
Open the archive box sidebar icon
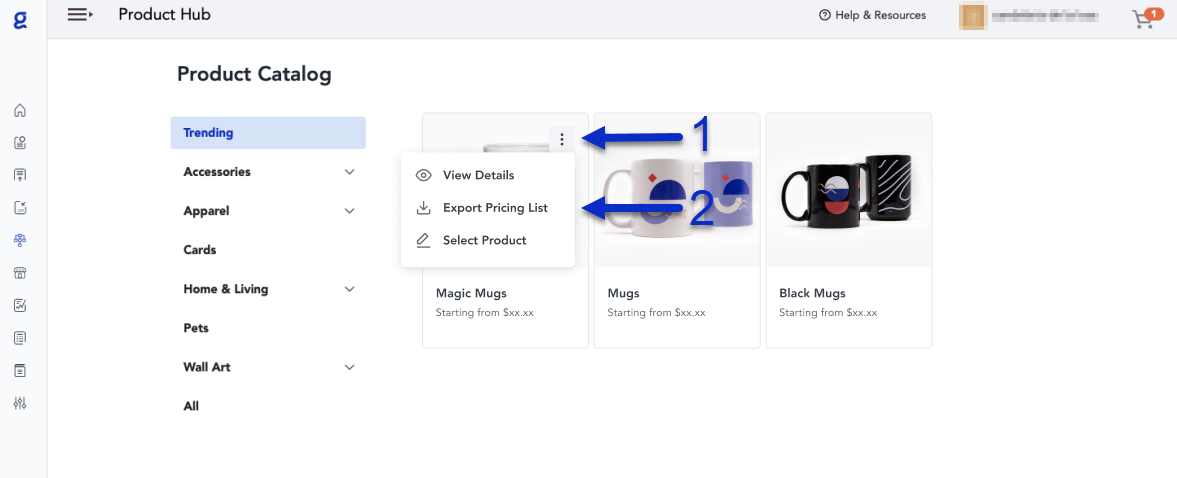[20, 371]
